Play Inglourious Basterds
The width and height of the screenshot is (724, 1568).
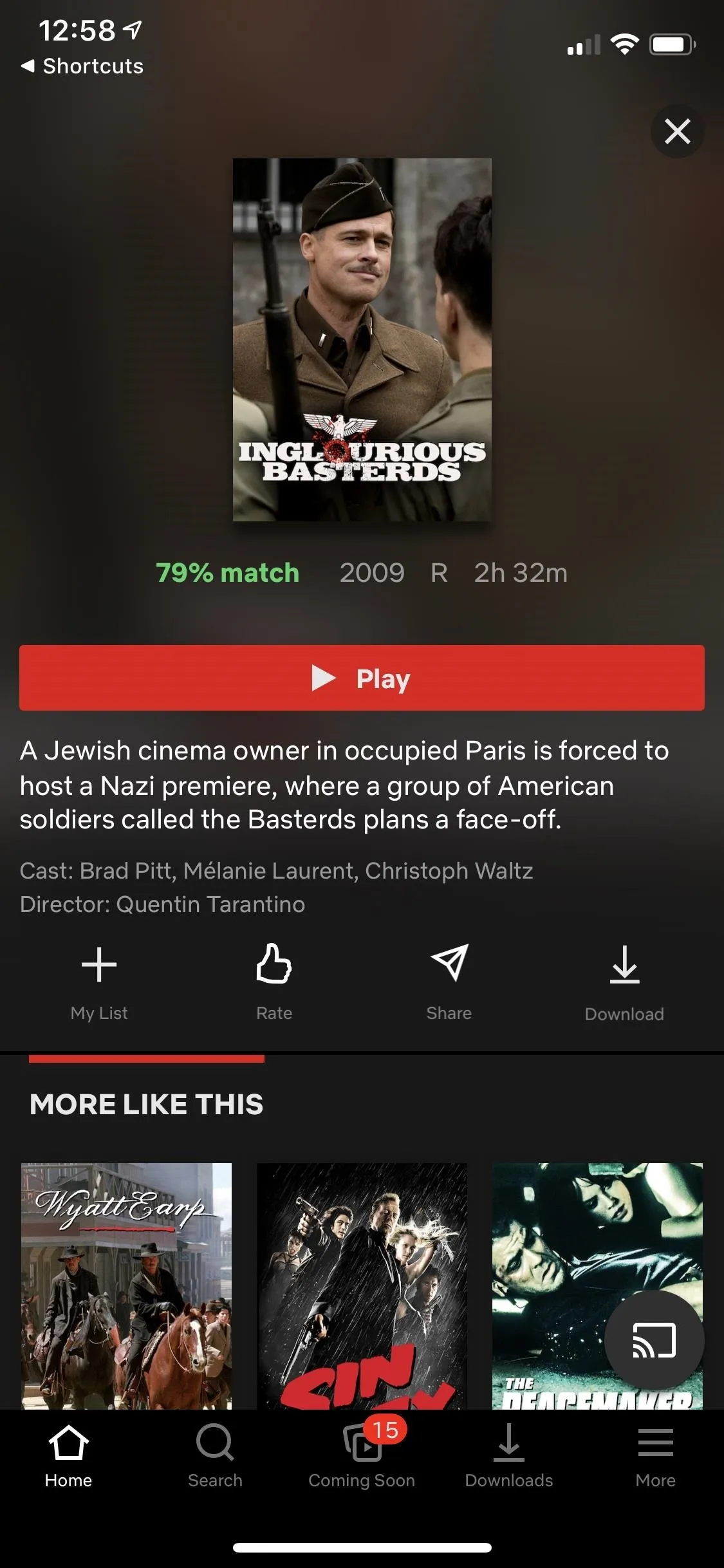click(x=362, y=678)
